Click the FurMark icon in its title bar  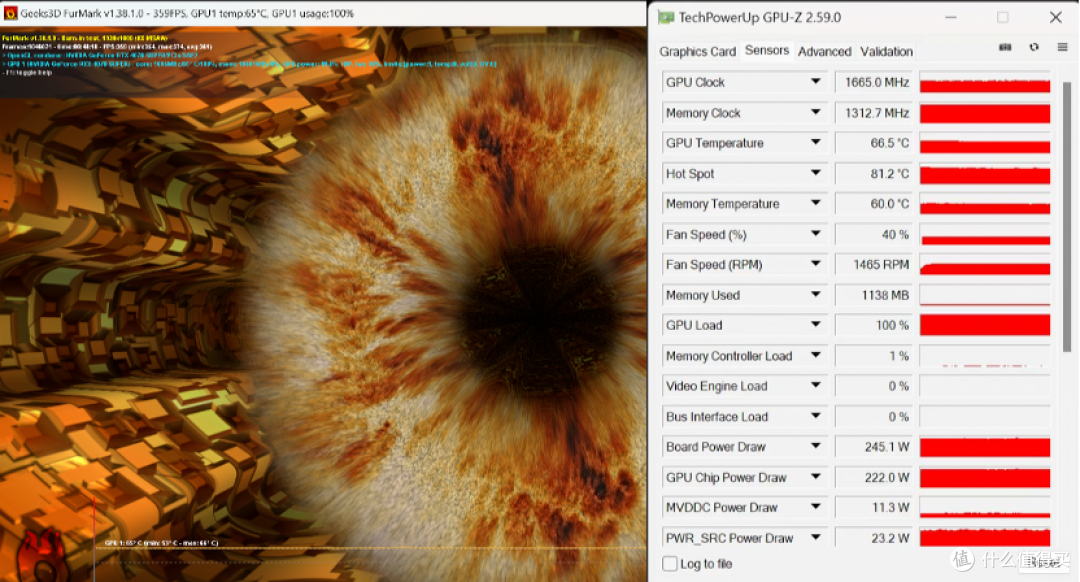[11, 13]
